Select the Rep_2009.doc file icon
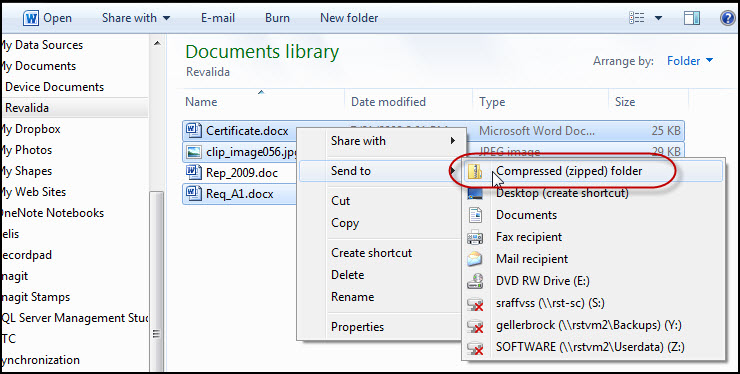This screenshot has width=740, height=374. [x=193, y=172]
